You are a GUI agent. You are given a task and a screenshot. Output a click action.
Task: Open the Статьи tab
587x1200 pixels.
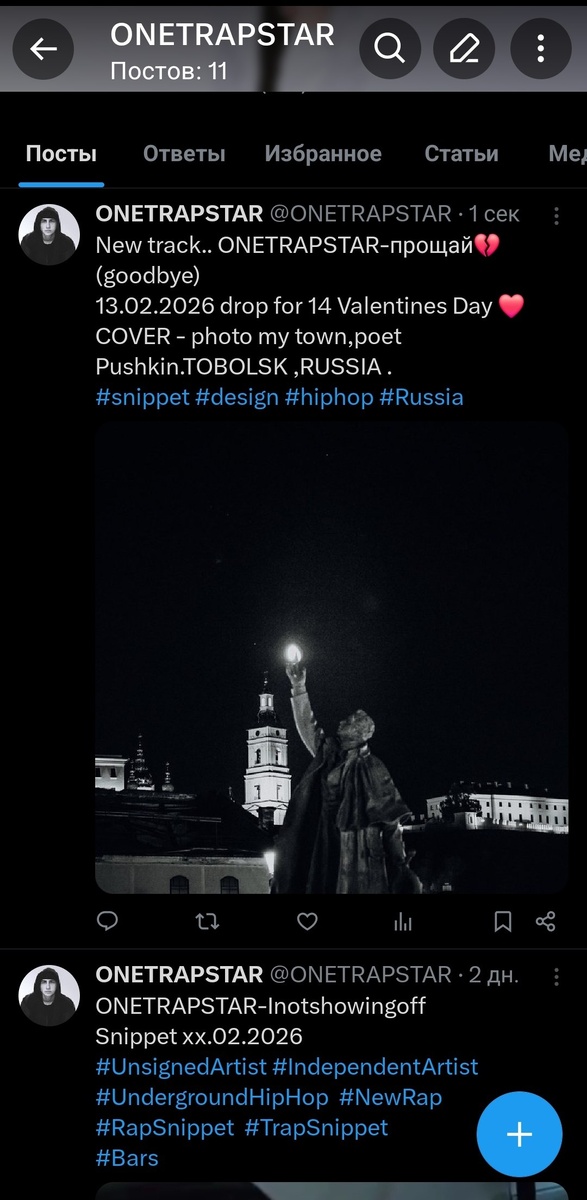461,154
